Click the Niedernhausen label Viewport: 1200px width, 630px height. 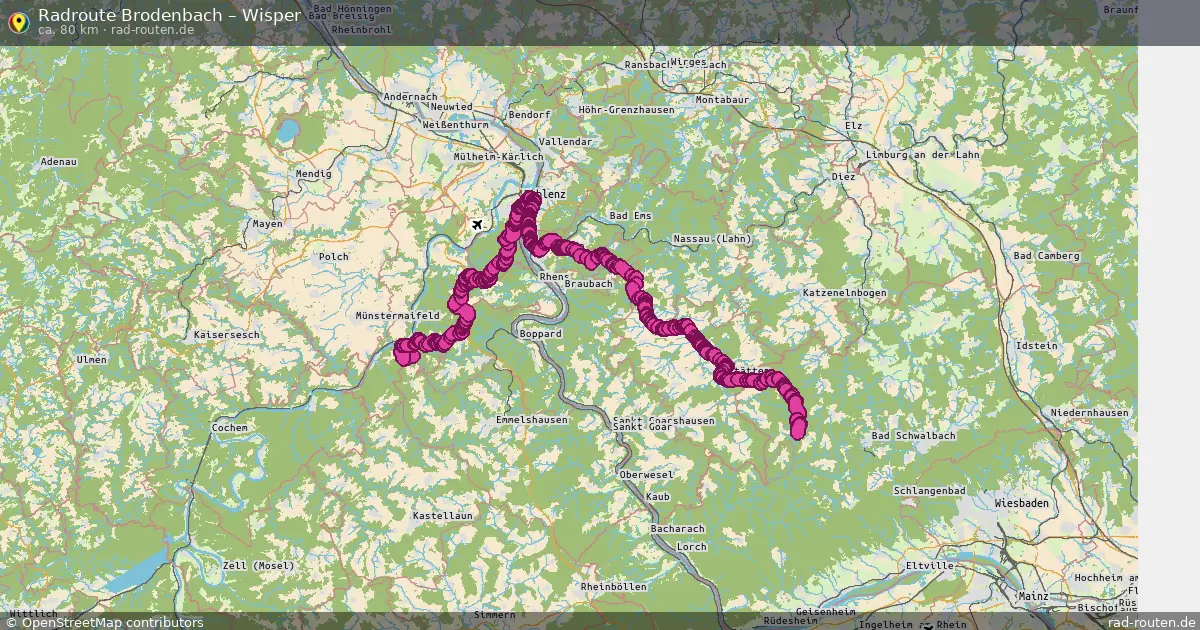(1089, 413)
